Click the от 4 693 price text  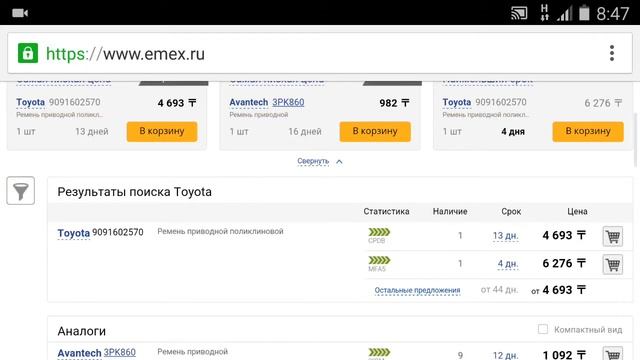click(x=558, y=290)
